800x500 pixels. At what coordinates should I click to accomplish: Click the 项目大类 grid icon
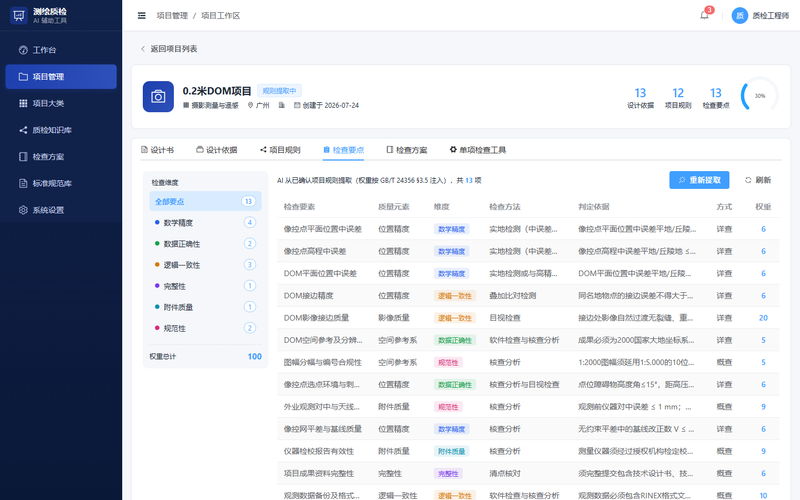coord(23,103)
